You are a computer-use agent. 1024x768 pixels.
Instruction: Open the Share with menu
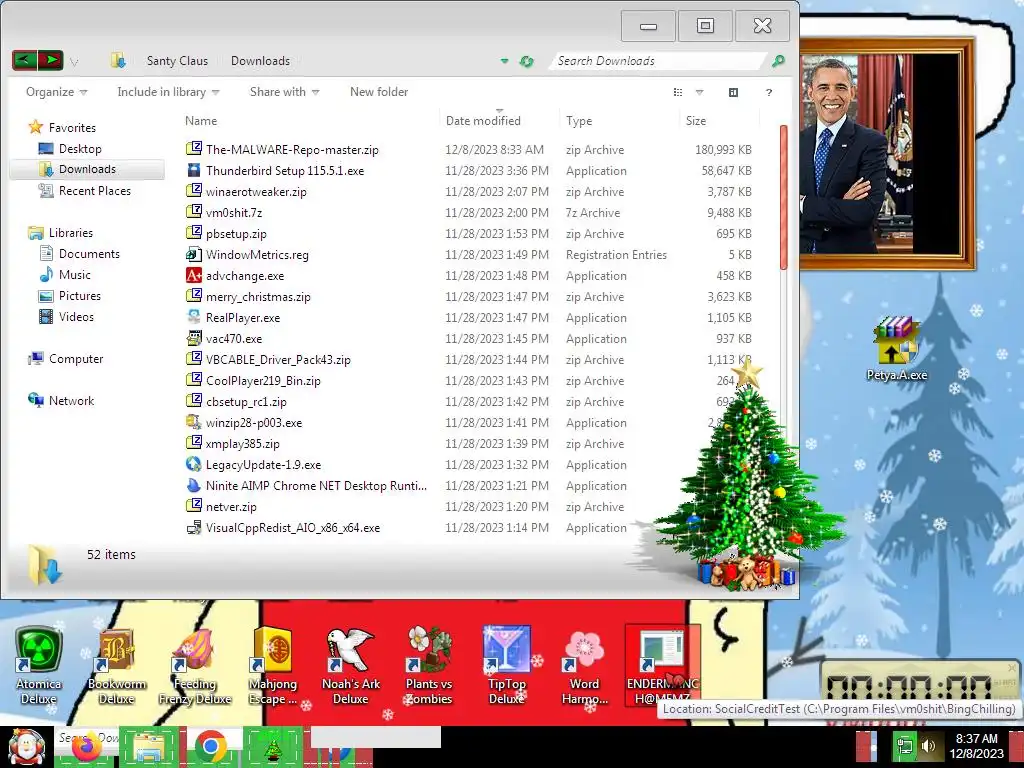point(284,92)
